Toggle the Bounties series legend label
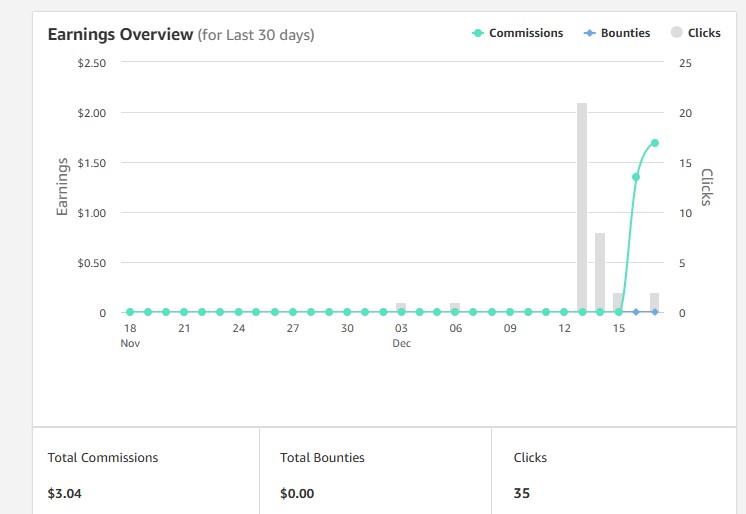This screenshot has width=746, height=514. [x=625, y=33]
